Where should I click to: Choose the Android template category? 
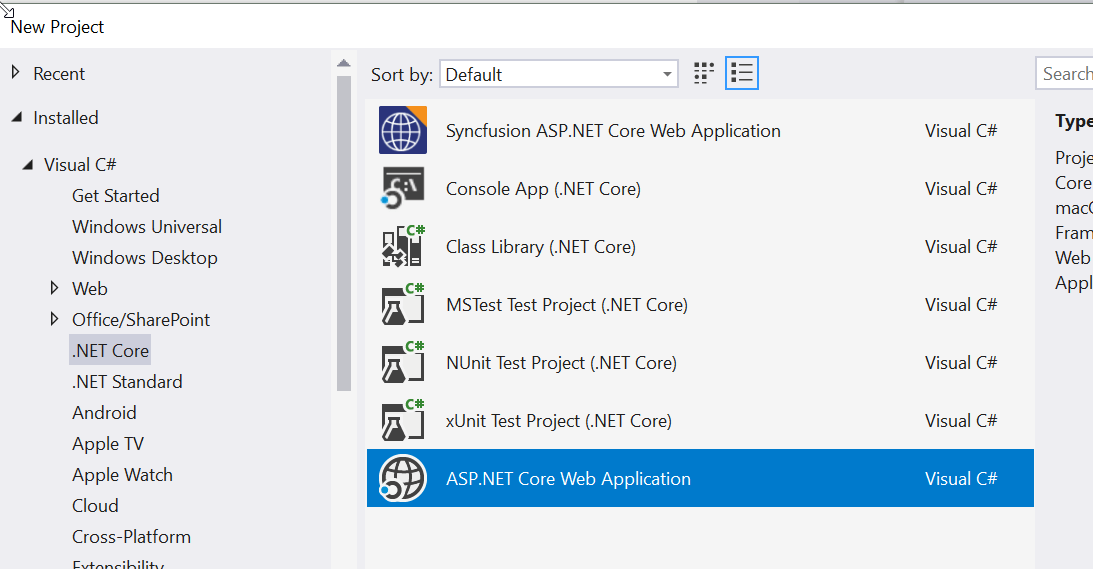coord(104,412)
